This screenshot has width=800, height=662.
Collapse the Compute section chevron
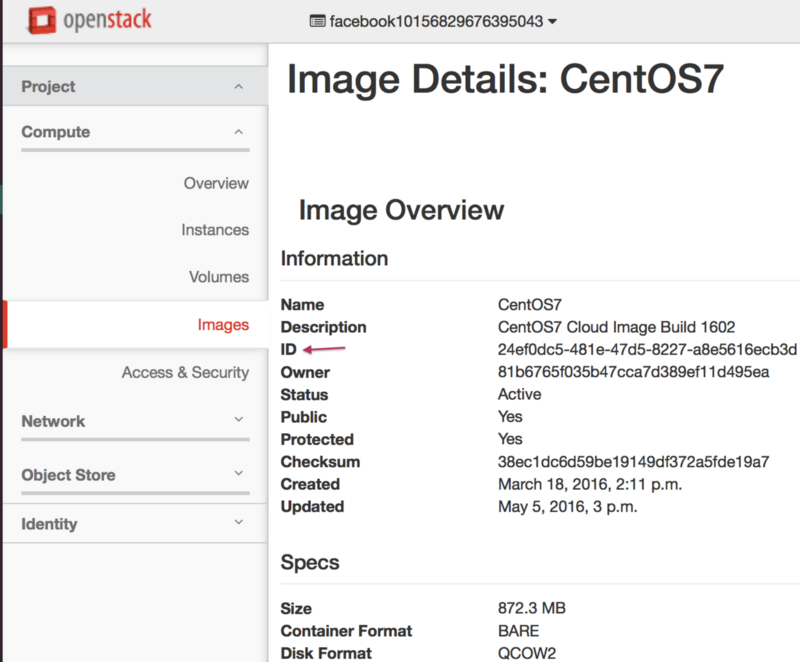tap(238, 132)
